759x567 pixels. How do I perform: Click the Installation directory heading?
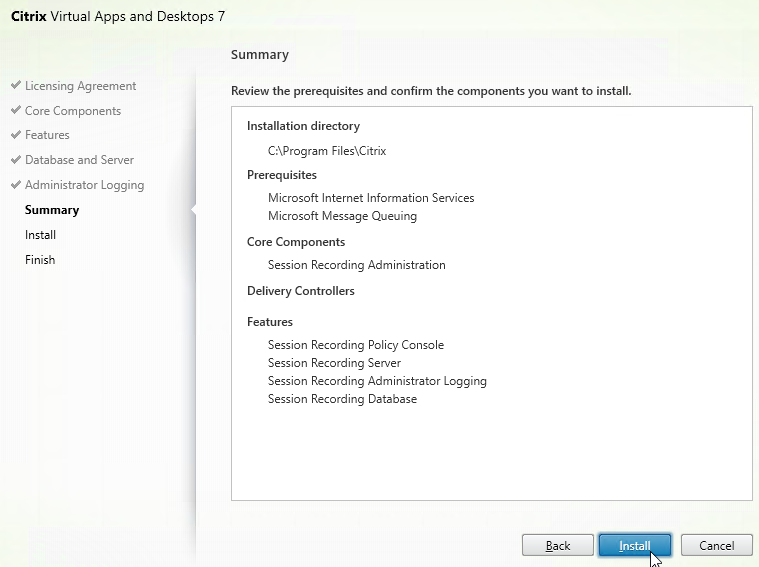point(303,126)
